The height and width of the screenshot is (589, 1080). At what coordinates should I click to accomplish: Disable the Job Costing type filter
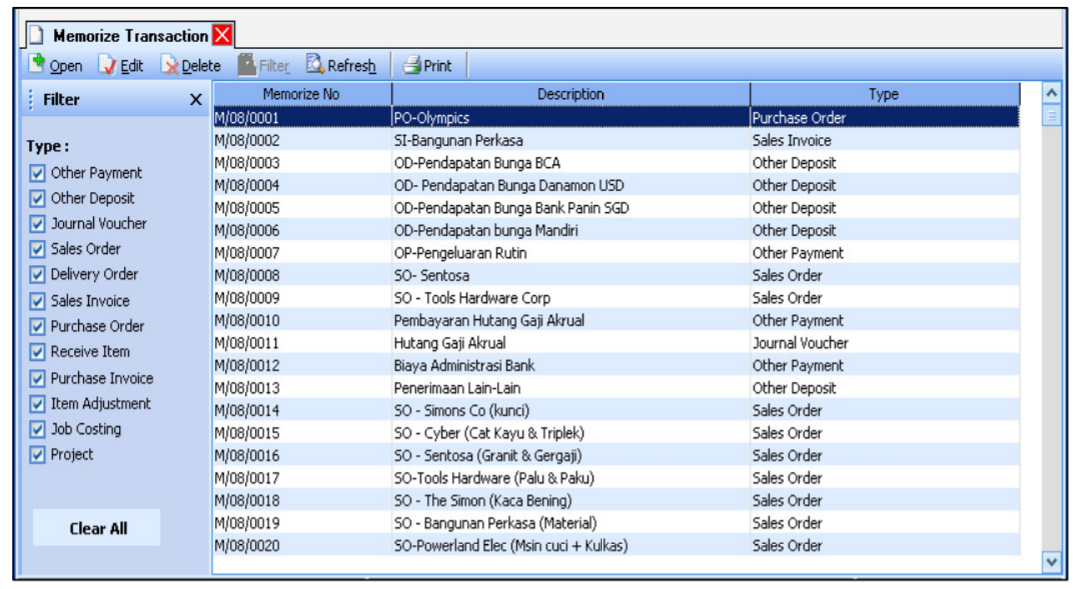pos(38,429)
